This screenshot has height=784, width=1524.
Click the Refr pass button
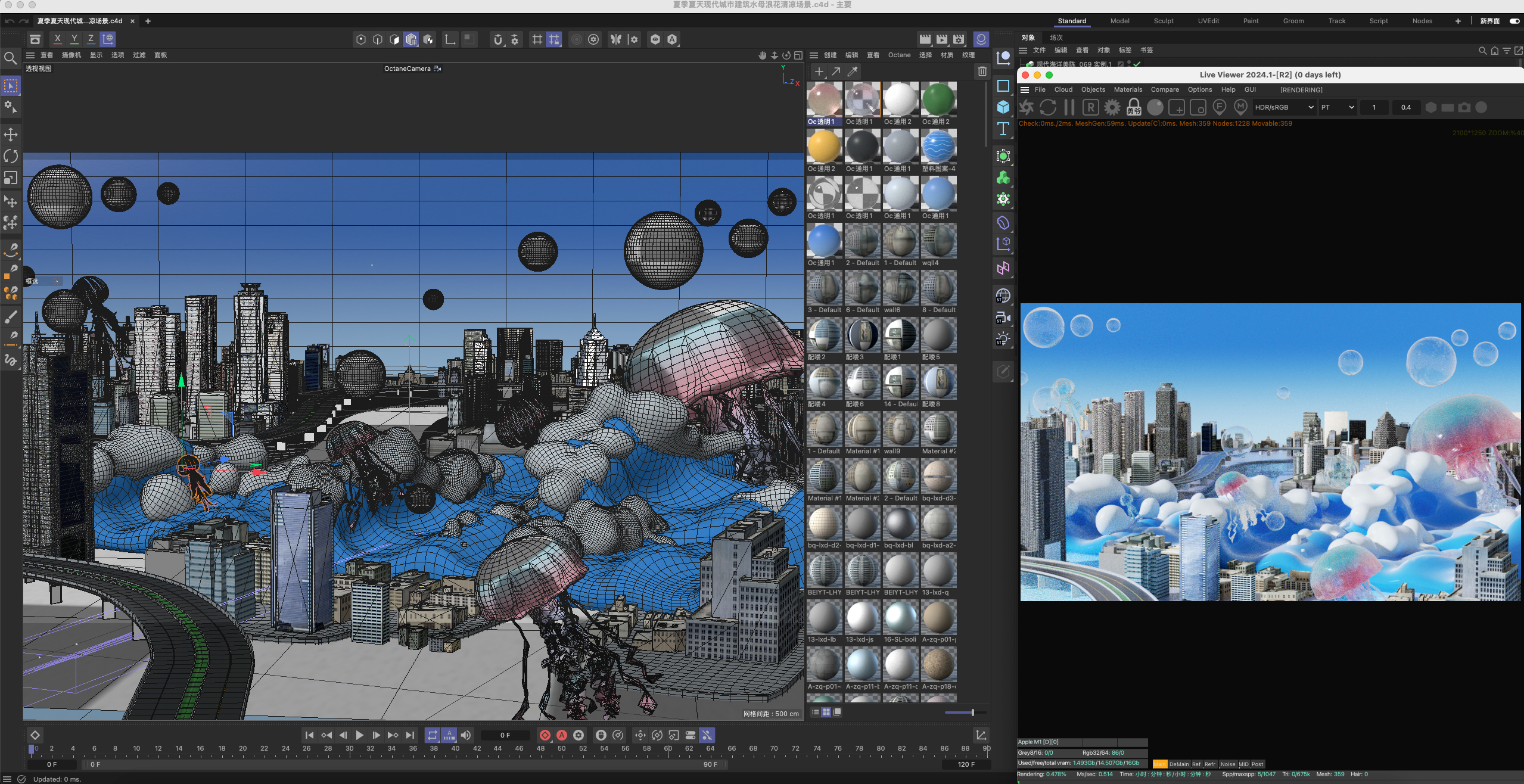coord(1209,764)
